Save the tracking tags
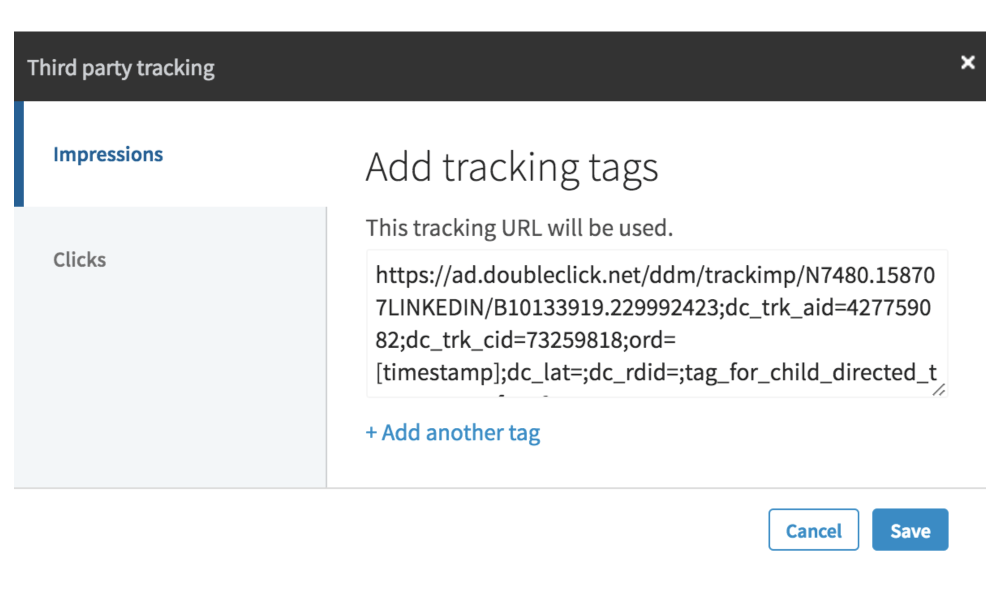This screenshot has height=600, width=1000. [x=910, y=531]
